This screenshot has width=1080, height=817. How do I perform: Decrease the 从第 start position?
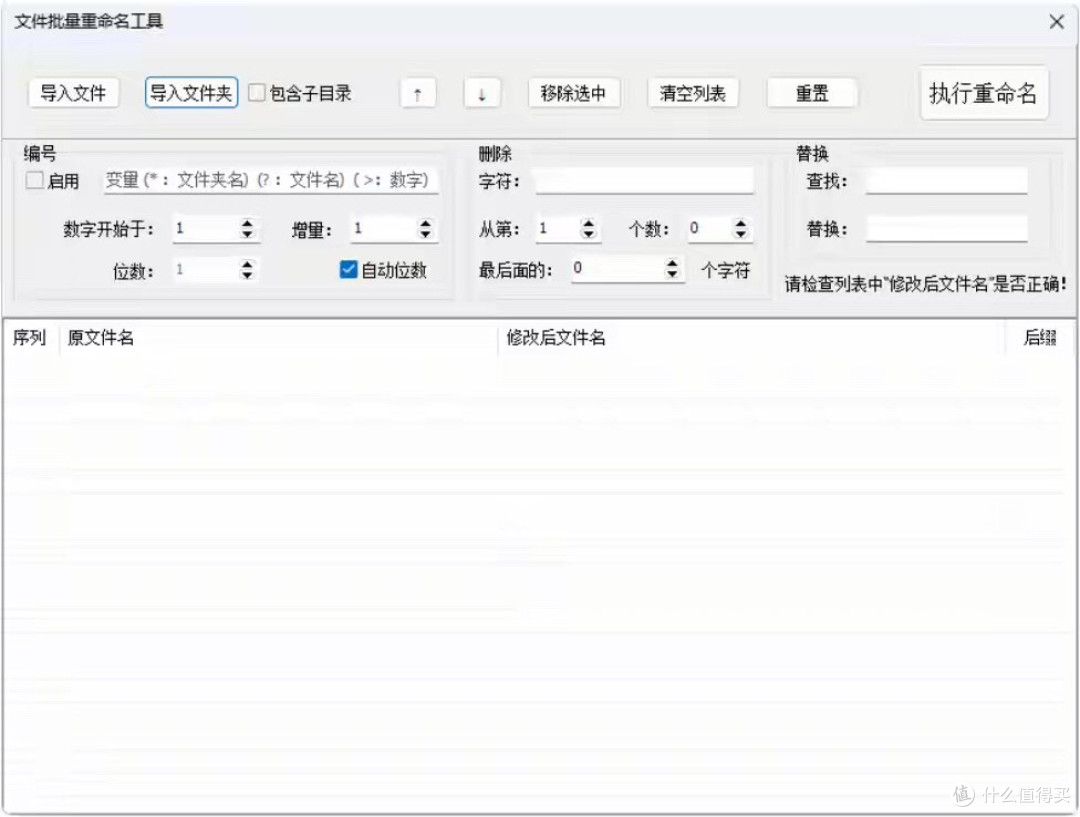pos(588,234)
